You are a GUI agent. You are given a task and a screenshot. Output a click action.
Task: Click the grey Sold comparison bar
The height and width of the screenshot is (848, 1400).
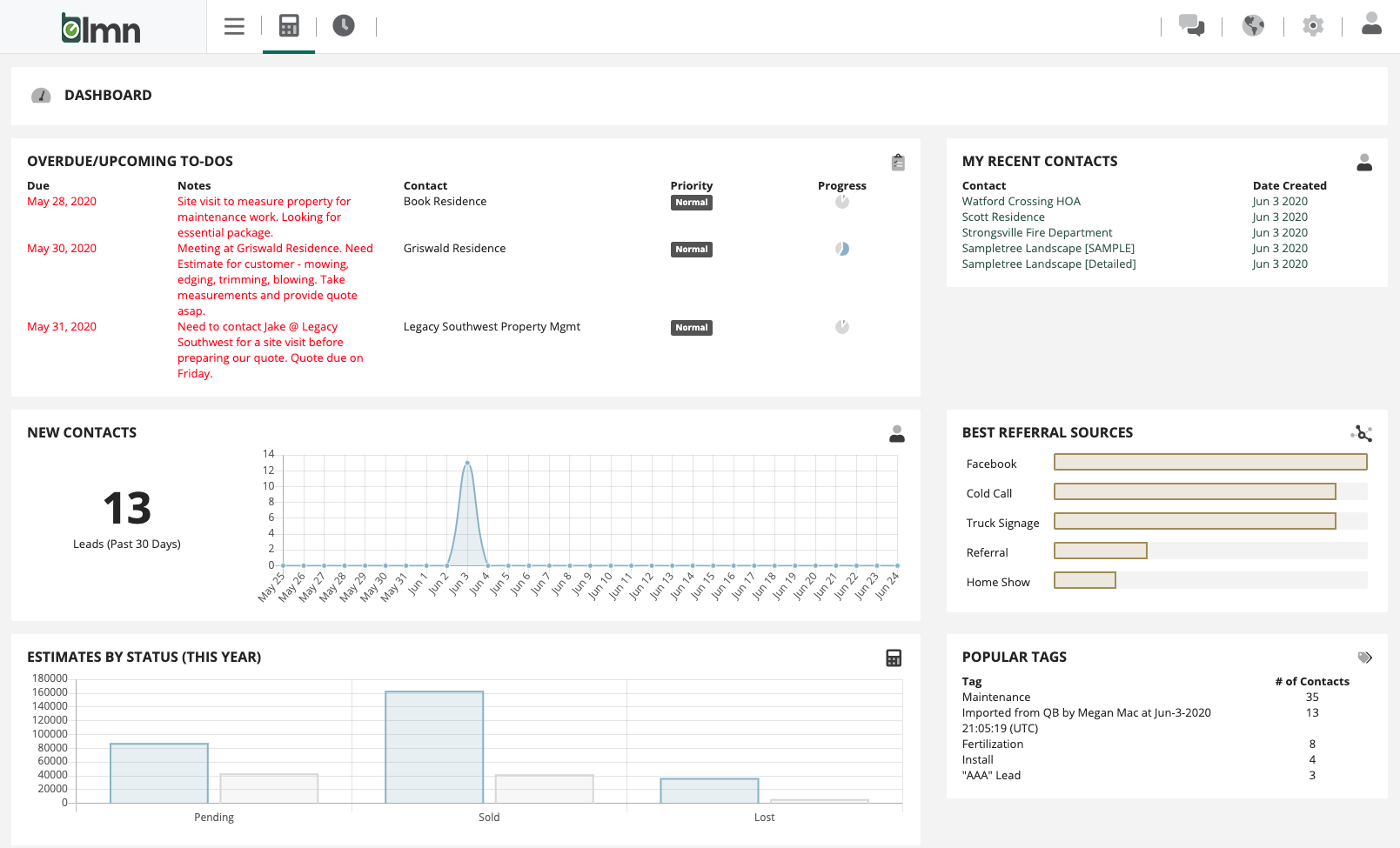coord(544,789)
